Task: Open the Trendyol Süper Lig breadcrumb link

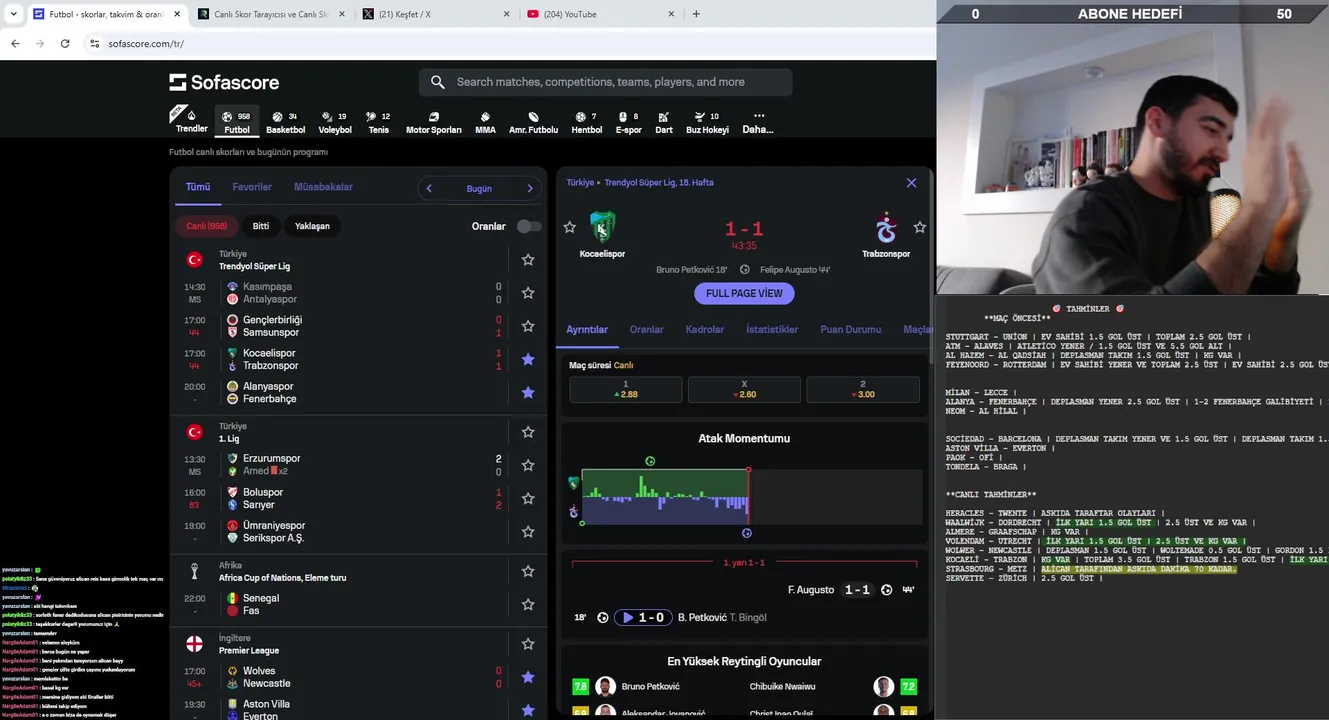Action: (x=659, y=183)
